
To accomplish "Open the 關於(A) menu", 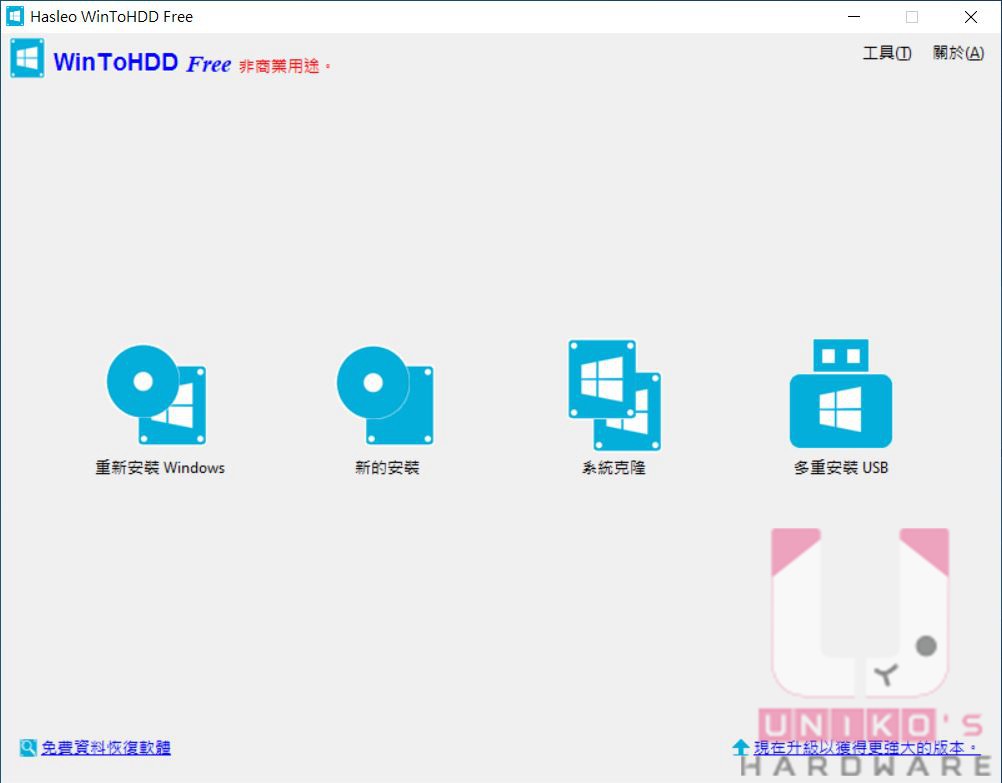I will (x=958, y=52).
